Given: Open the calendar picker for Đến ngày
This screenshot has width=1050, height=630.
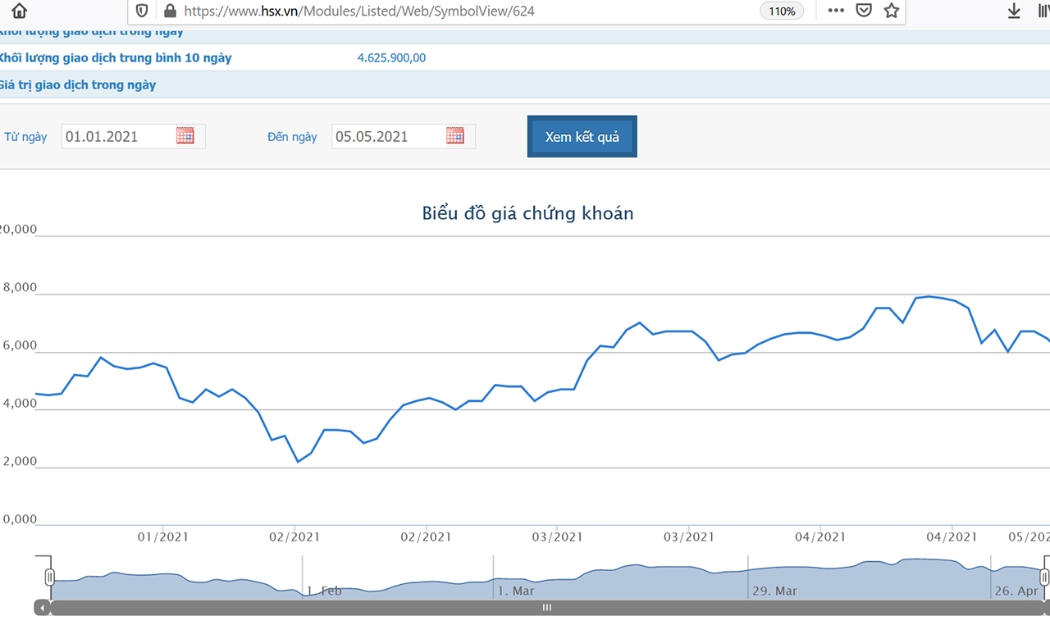Looking at the screenshot, I should 455,136.
